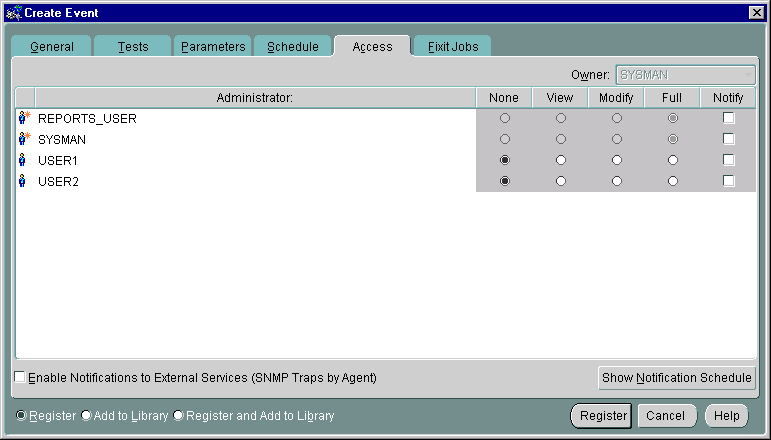Set USER2 access to View

point(561,181)
